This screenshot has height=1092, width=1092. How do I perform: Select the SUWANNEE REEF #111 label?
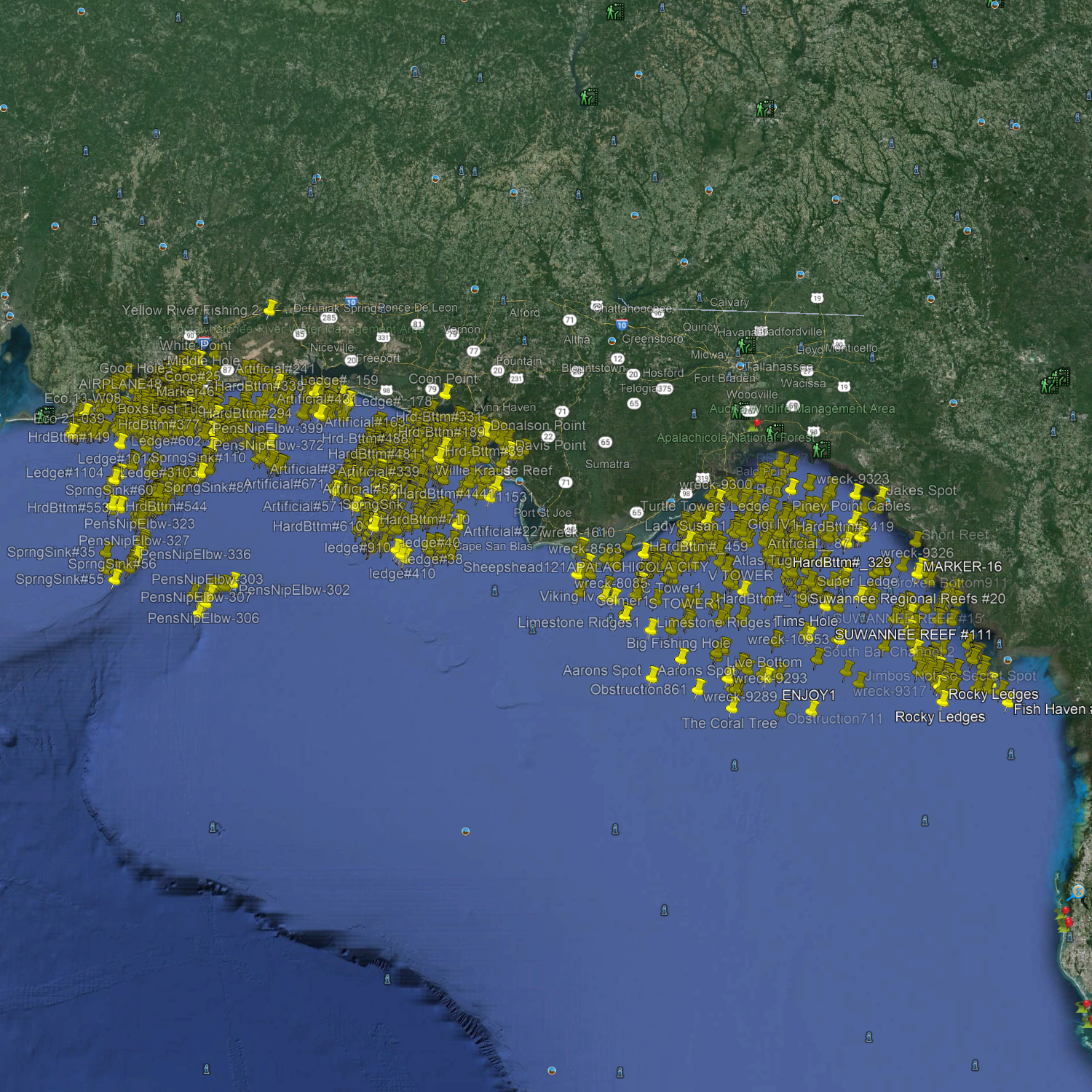(913, 635)
